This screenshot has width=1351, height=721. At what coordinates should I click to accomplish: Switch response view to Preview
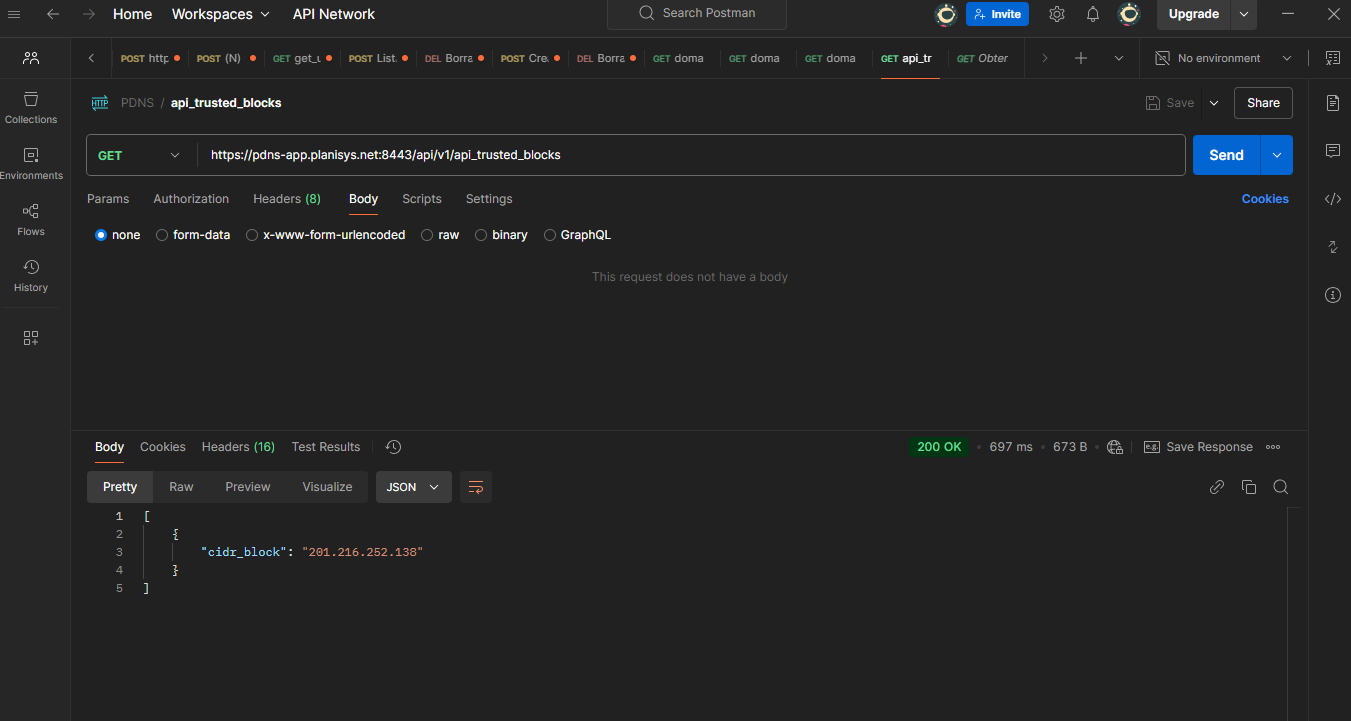click(x=248, y=487)
